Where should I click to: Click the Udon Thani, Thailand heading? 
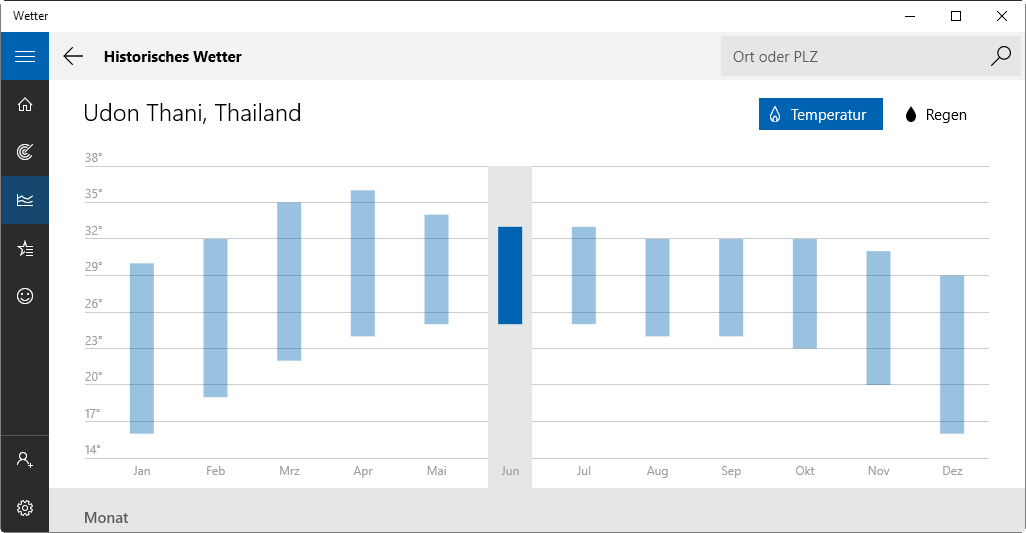(x=192, y=113)
